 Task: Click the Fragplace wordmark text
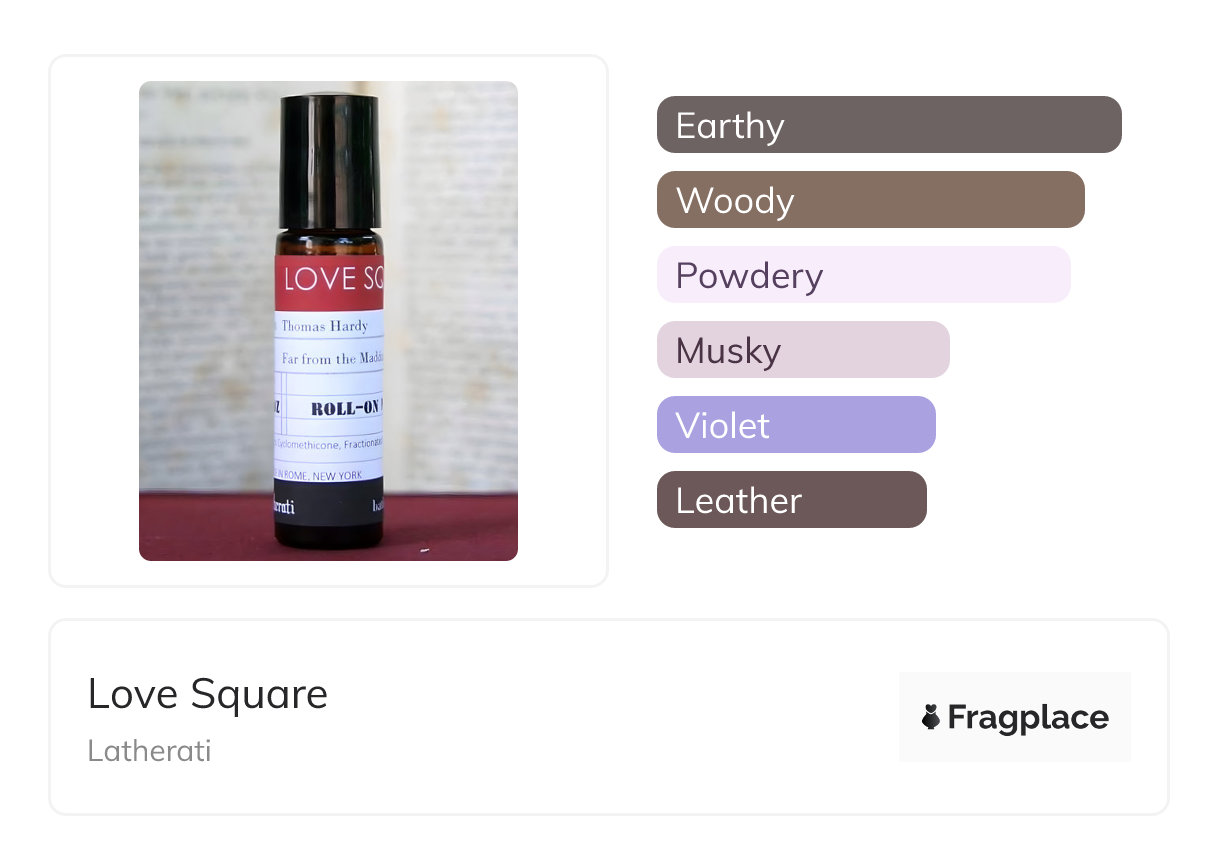tap(1028, 717)
